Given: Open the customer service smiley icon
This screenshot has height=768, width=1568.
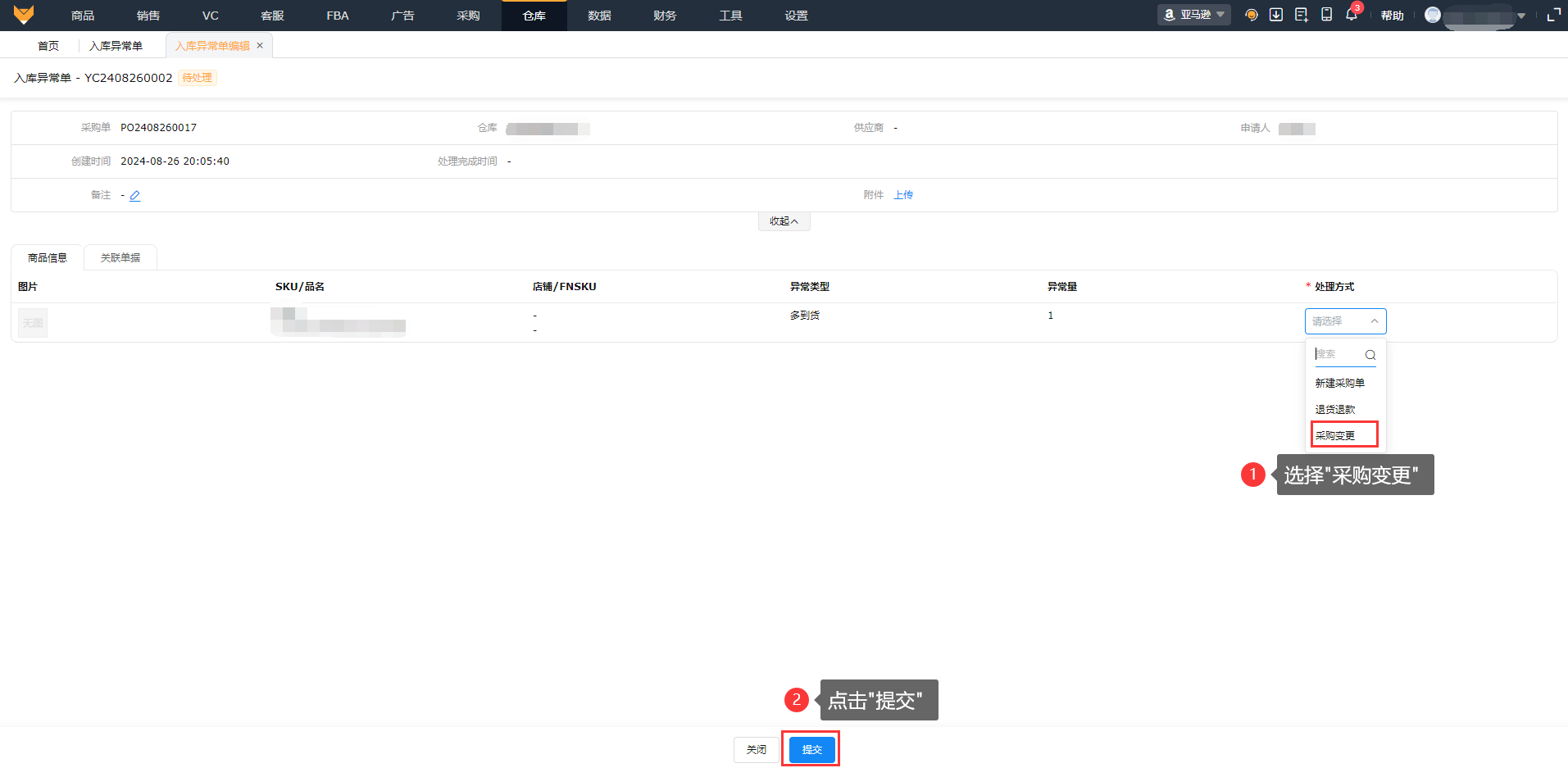Looking at the screenshot, I should 1251,15.
